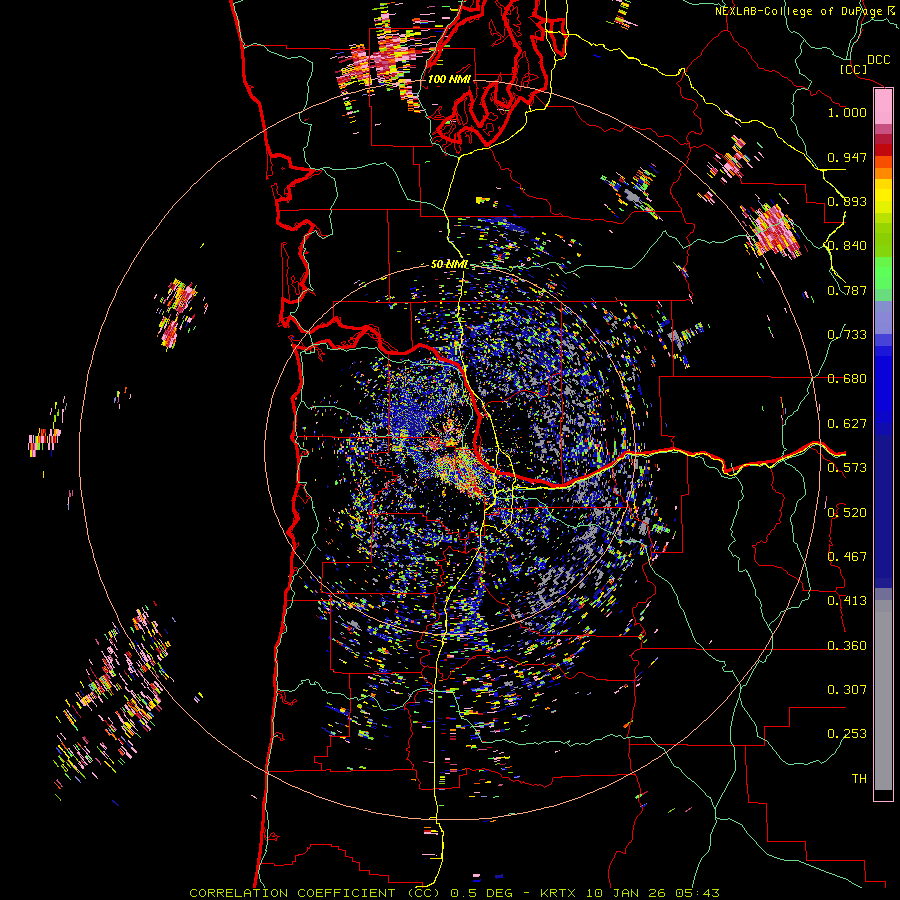Click the 0.413 legend value

847,601
